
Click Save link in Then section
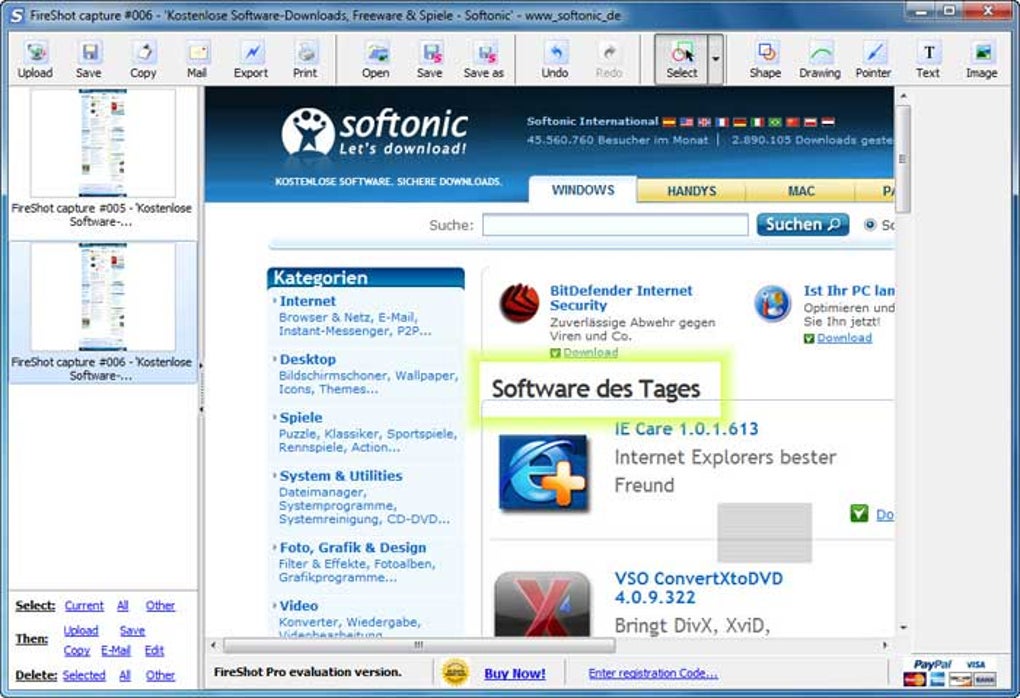point(132,630)
